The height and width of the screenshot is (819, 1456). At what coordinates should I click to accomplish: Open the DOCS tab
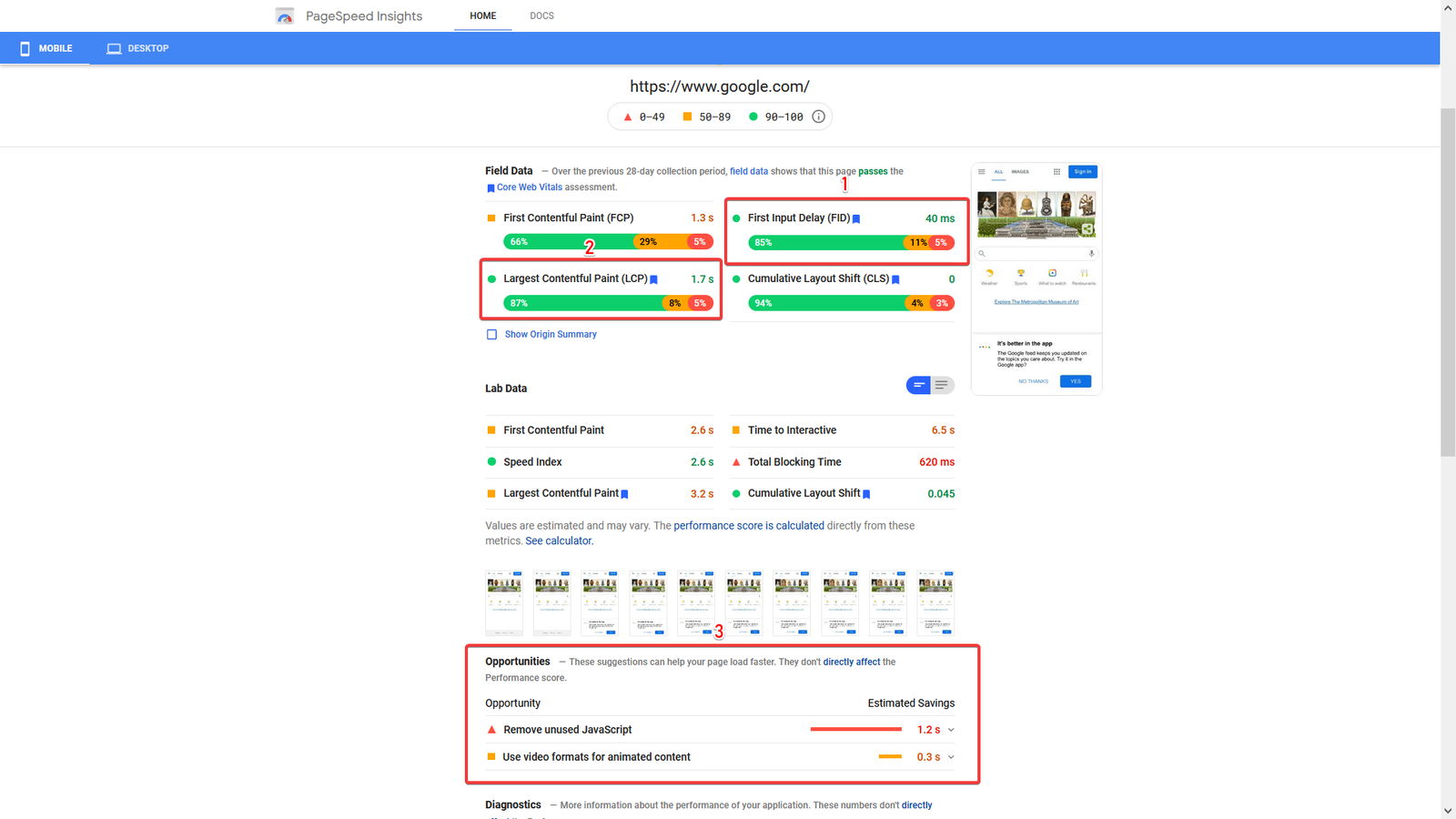click(x=541, y=16)
